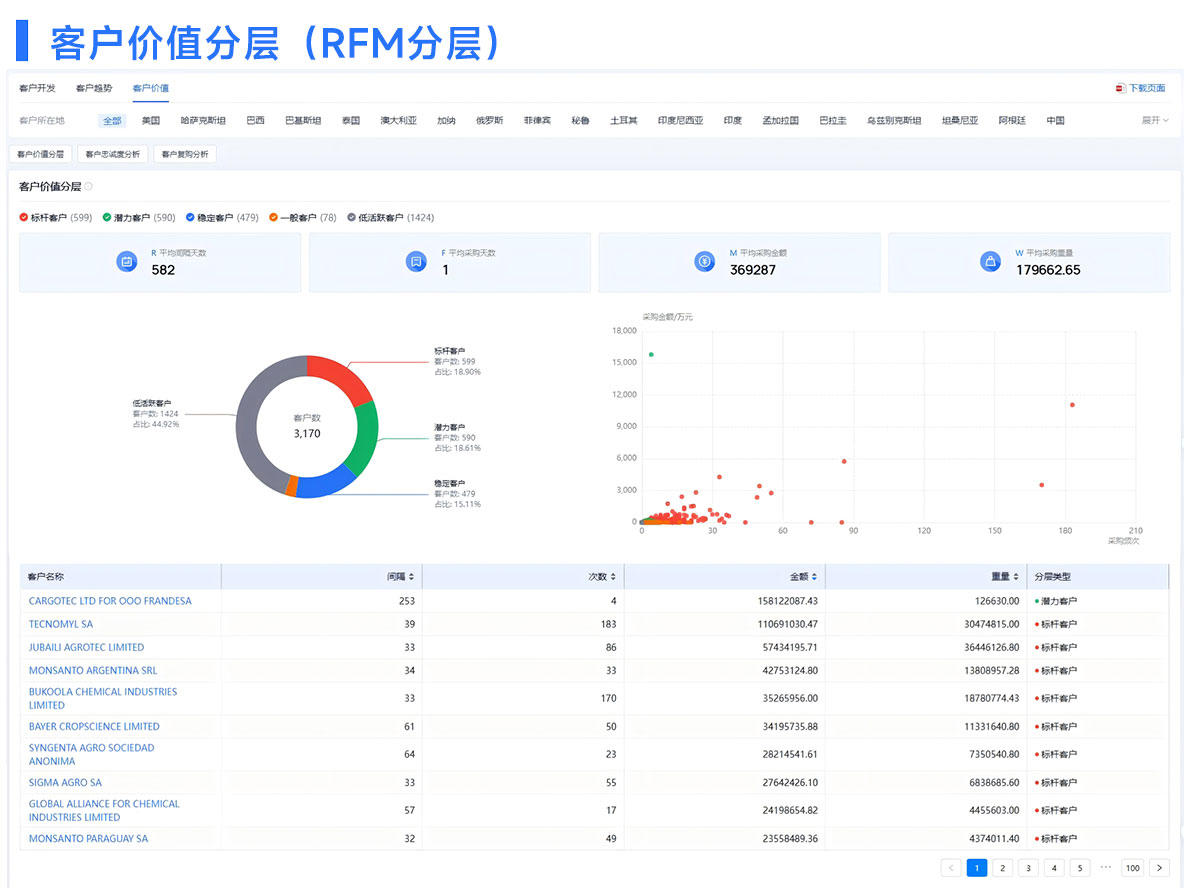Open TECNOMYL SA customer link
Screen dimensions: 1190x888
(x=61, y=625)
